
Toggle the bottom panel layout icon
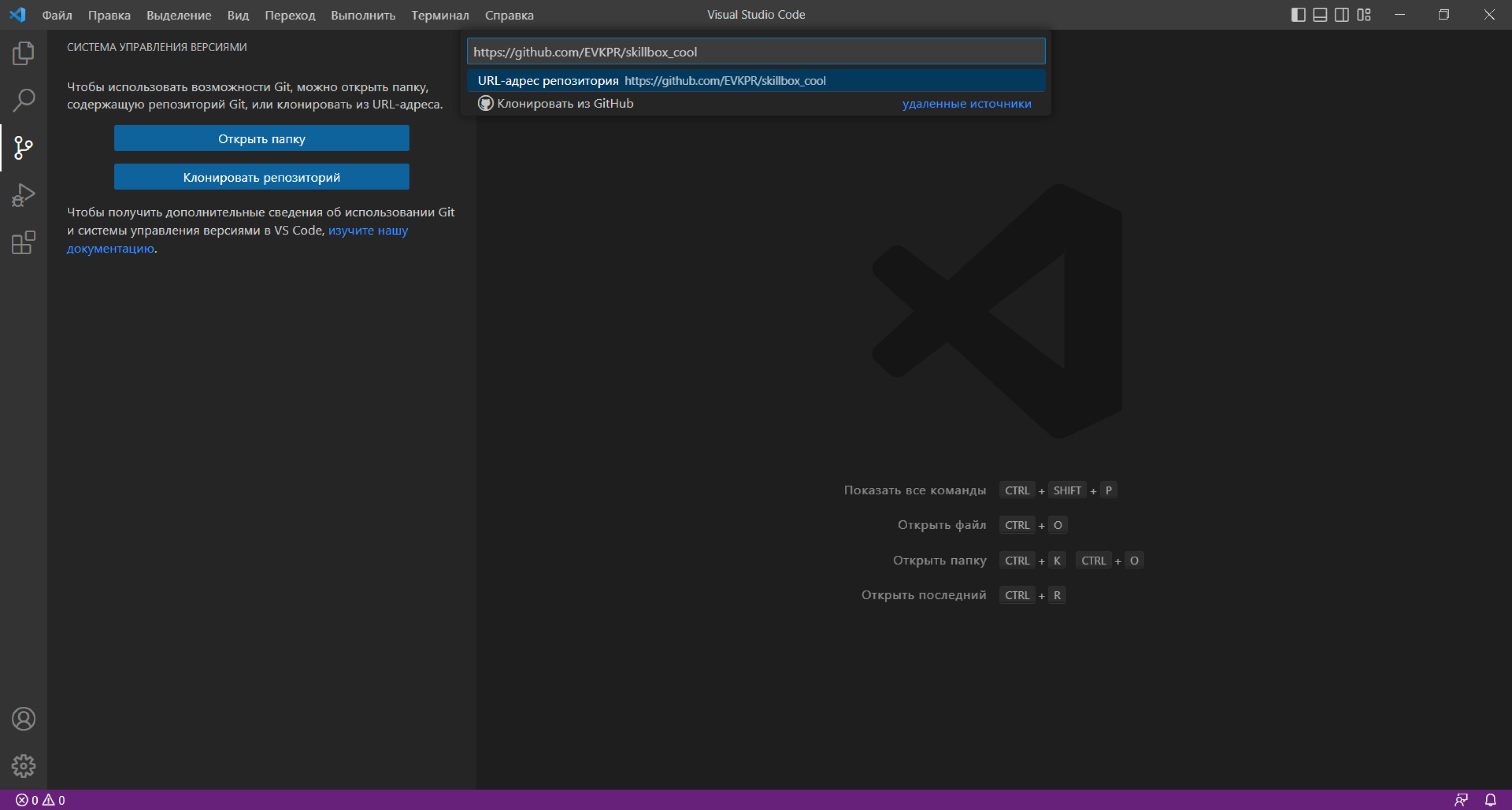[x=1320, y=15]
